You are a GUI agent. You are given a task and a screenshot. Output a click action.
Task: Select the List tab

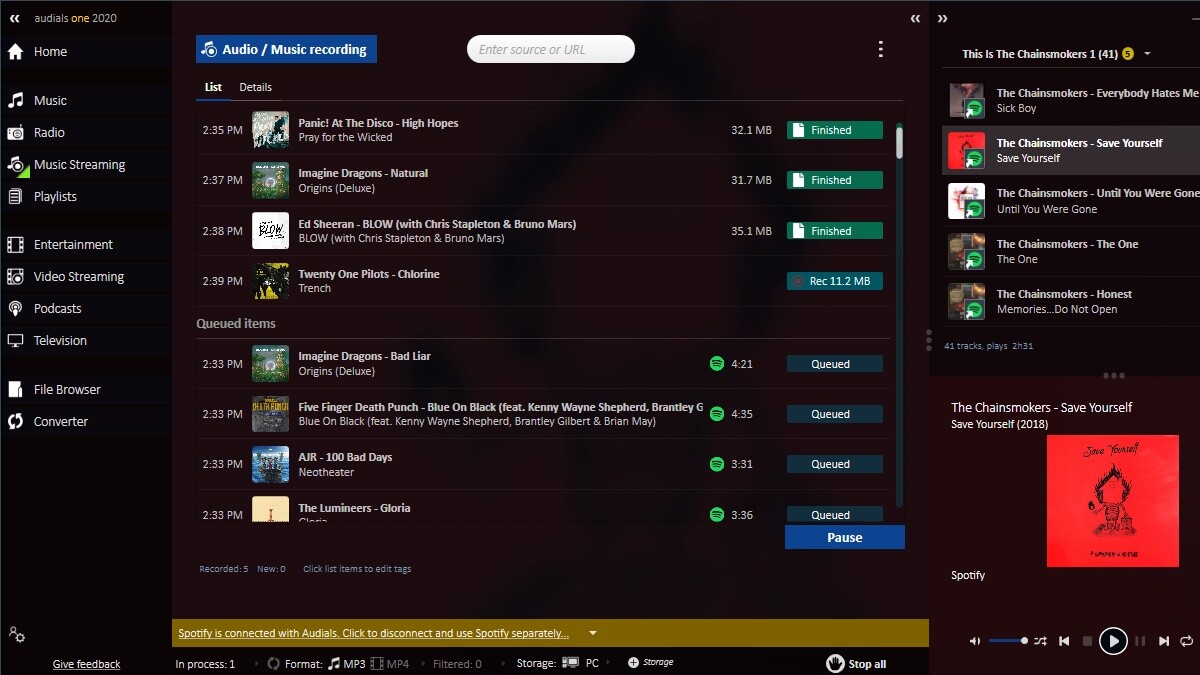[213, 88]
